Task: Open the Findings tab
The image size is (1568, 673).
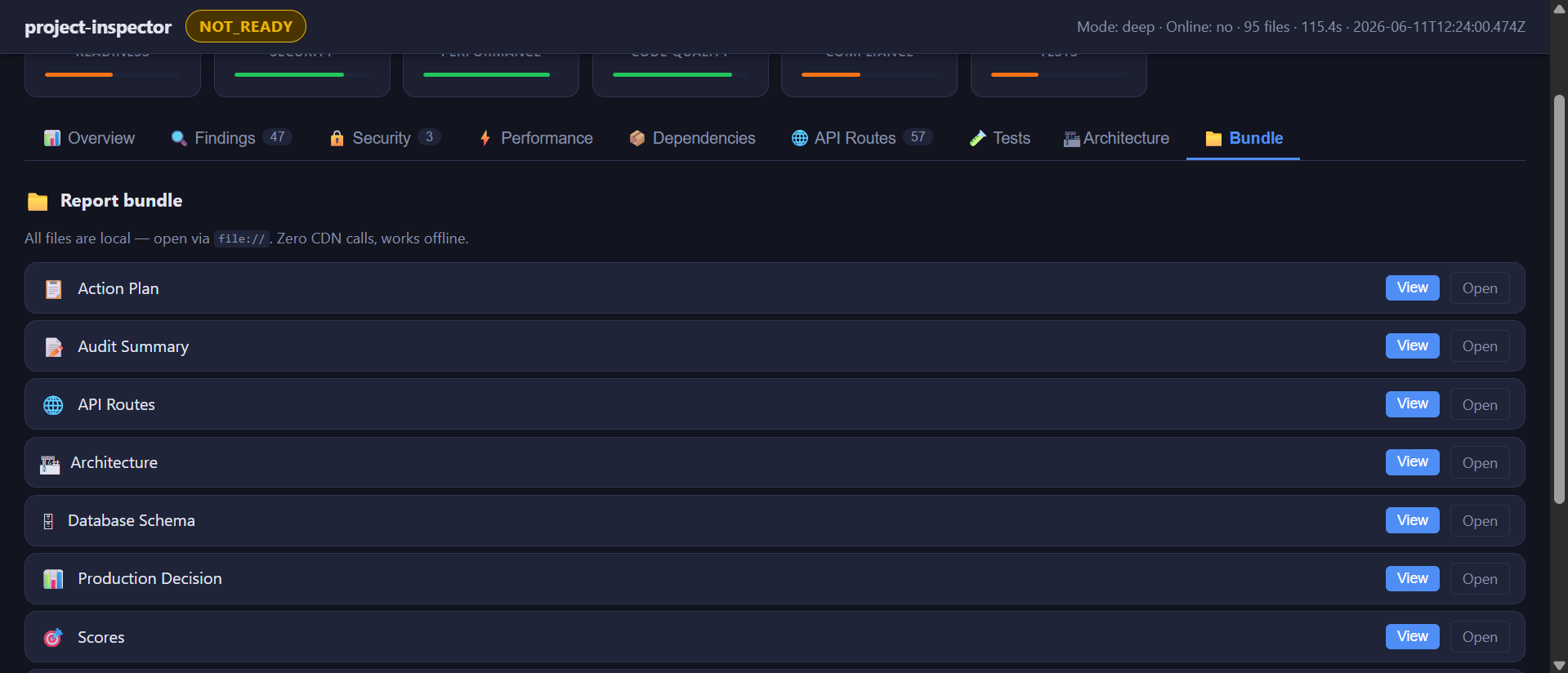Action: (x=231, y=138)
